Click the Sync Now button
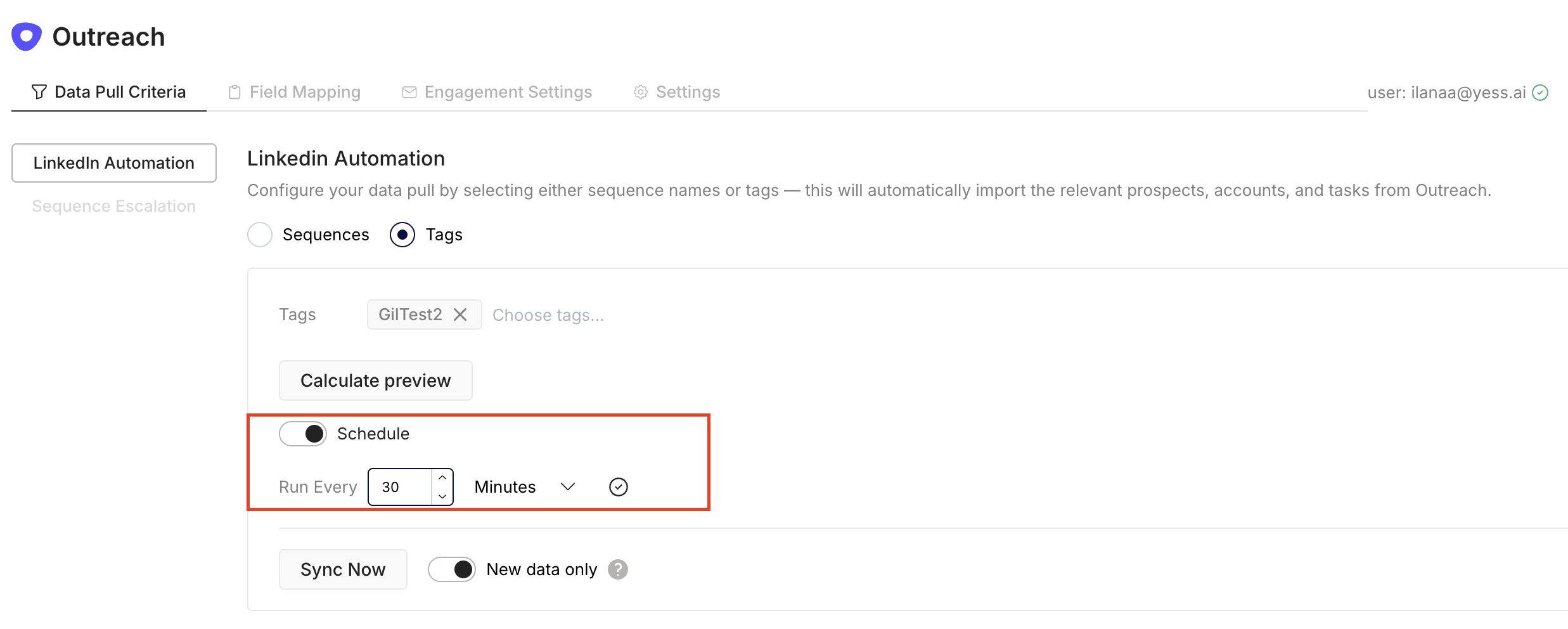This screenshot has width=1568, height=629. coord(343,569)
